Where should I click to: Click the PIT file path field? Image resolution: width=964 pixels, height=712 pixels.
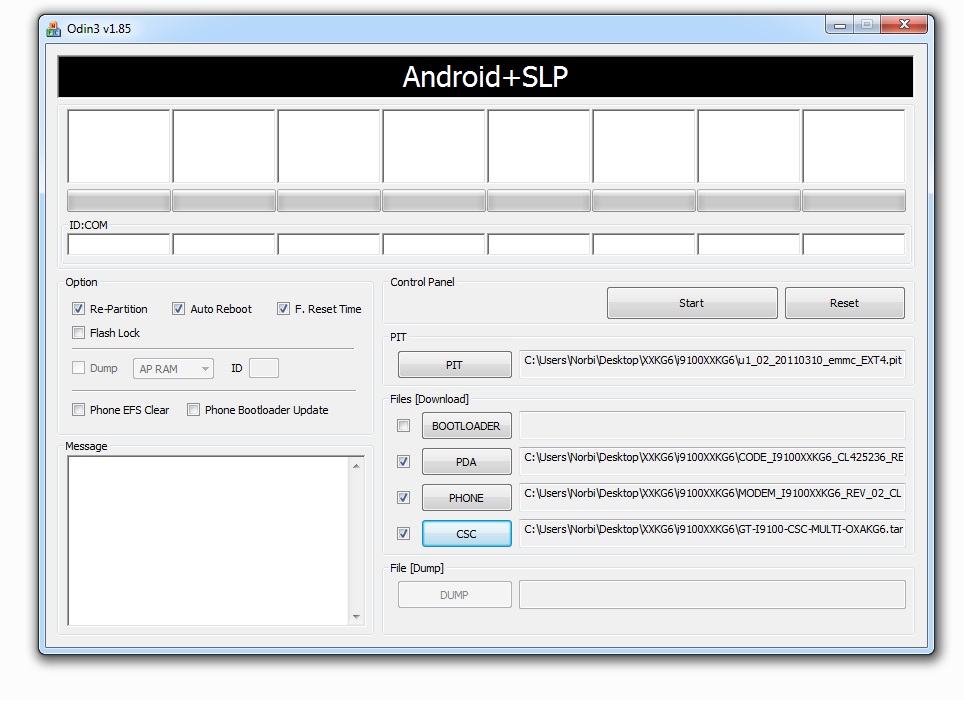point(712,363)
